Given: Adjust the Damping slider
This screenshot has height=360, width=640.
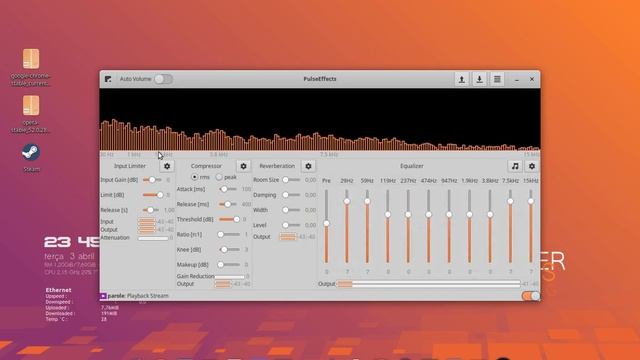Looking at the screenshot, I should 292,195.
